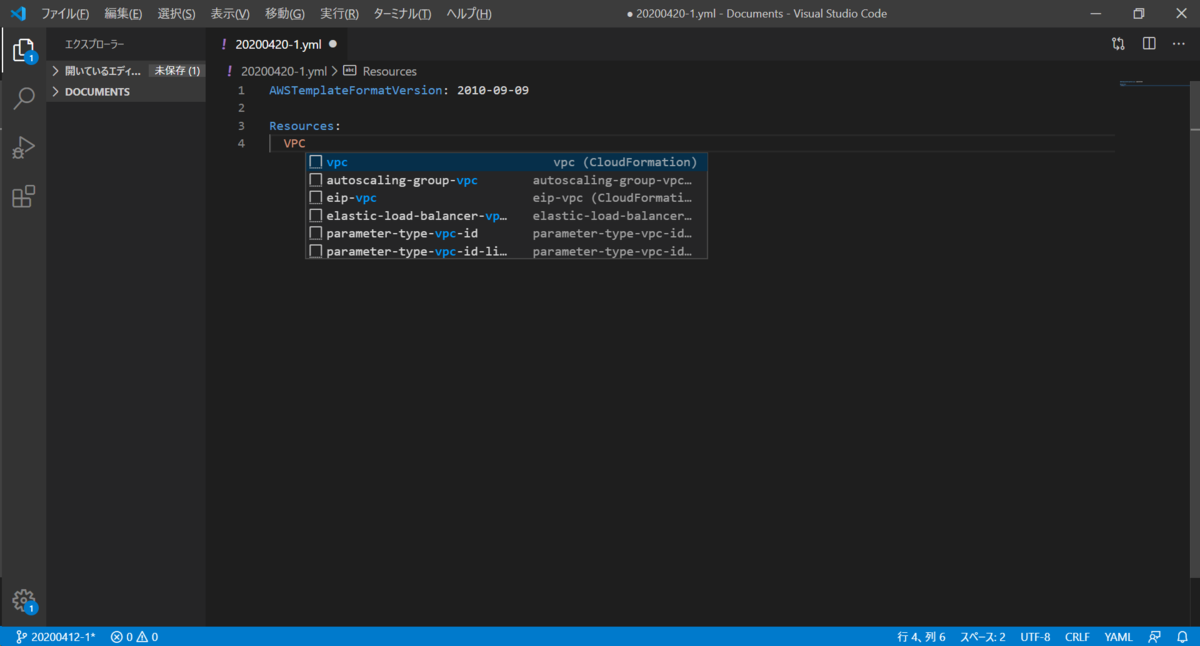Screen dimensions: 1200x646
Task: Select the parameter-type-vpc-id-list suggestion
Action: (506, 252)
